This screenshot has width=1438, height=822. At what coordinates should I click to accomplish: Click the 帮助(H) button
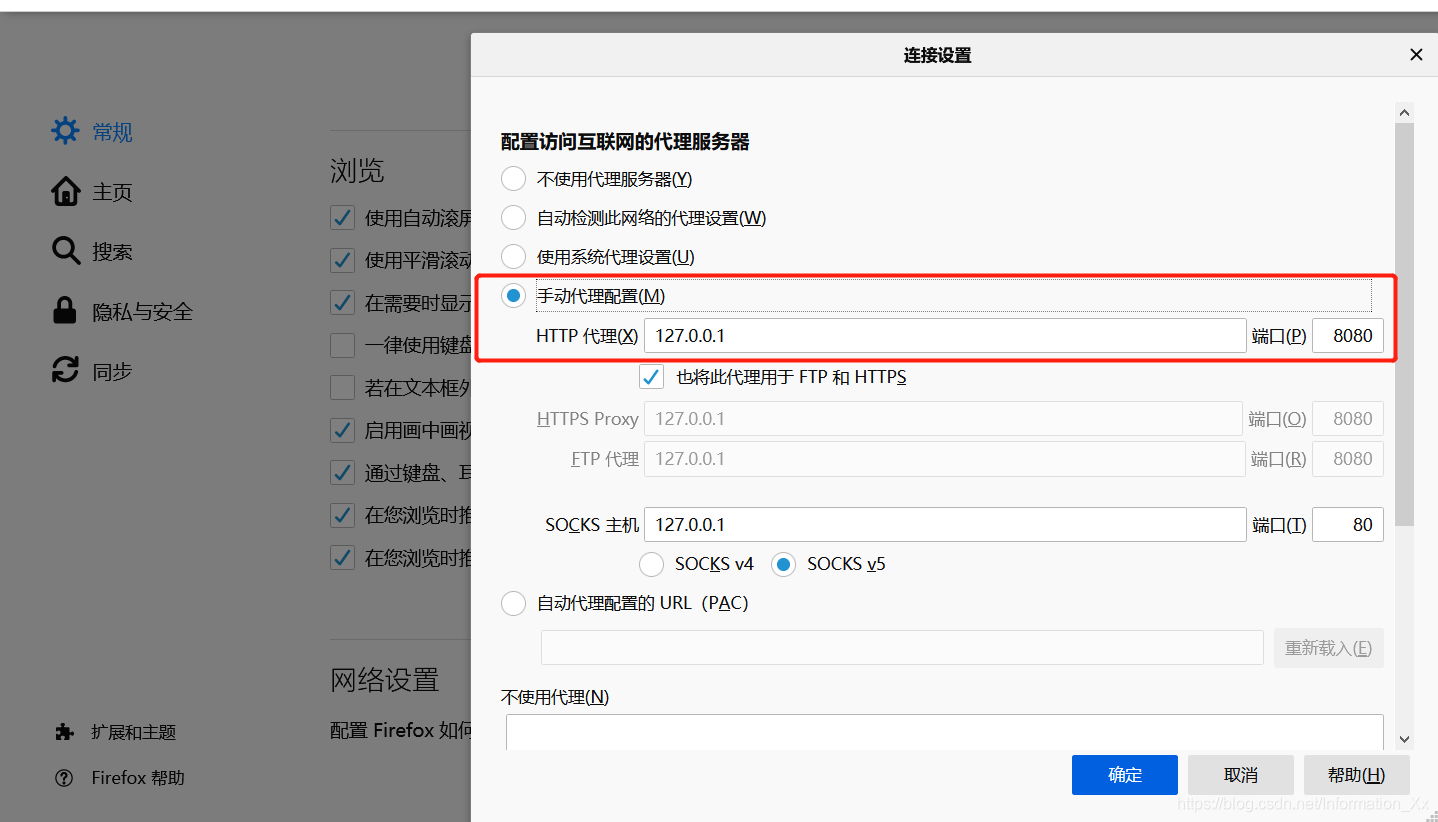[1357, 775]
